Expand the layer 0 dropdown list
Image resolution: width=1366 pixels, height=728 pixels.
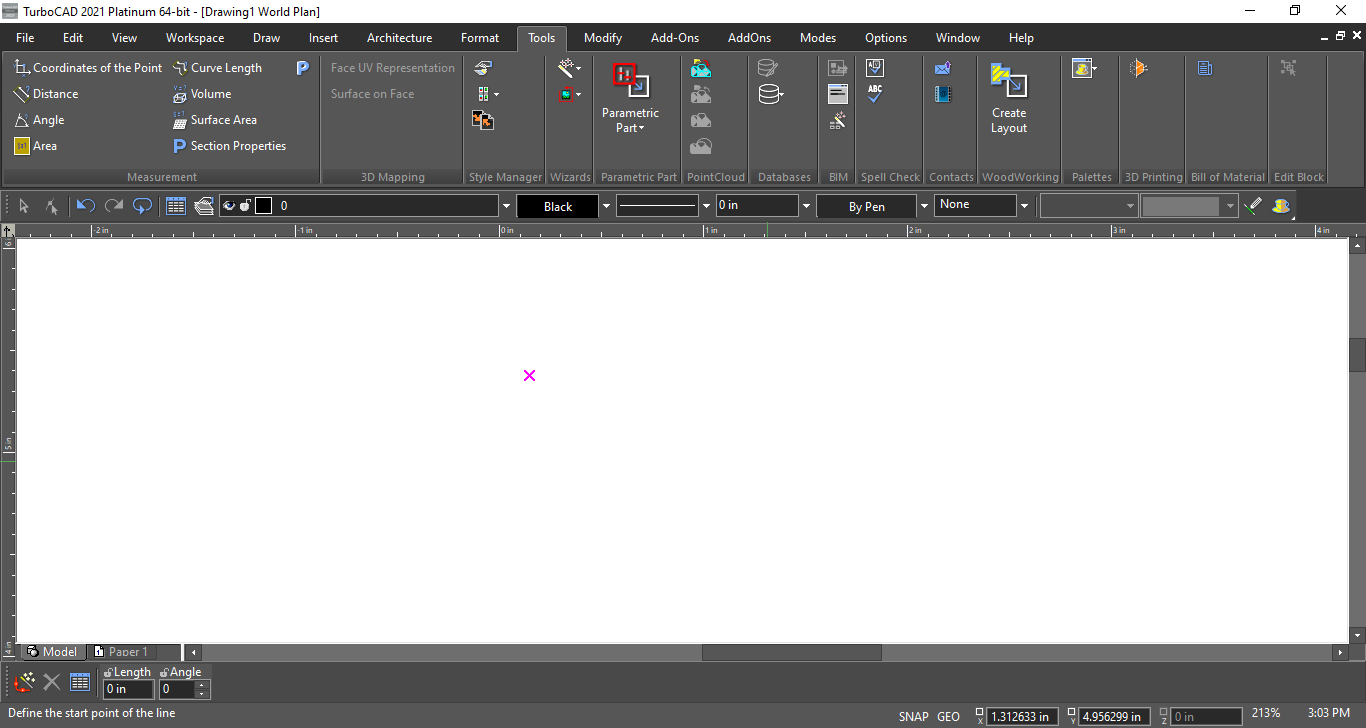coord(505,206)
